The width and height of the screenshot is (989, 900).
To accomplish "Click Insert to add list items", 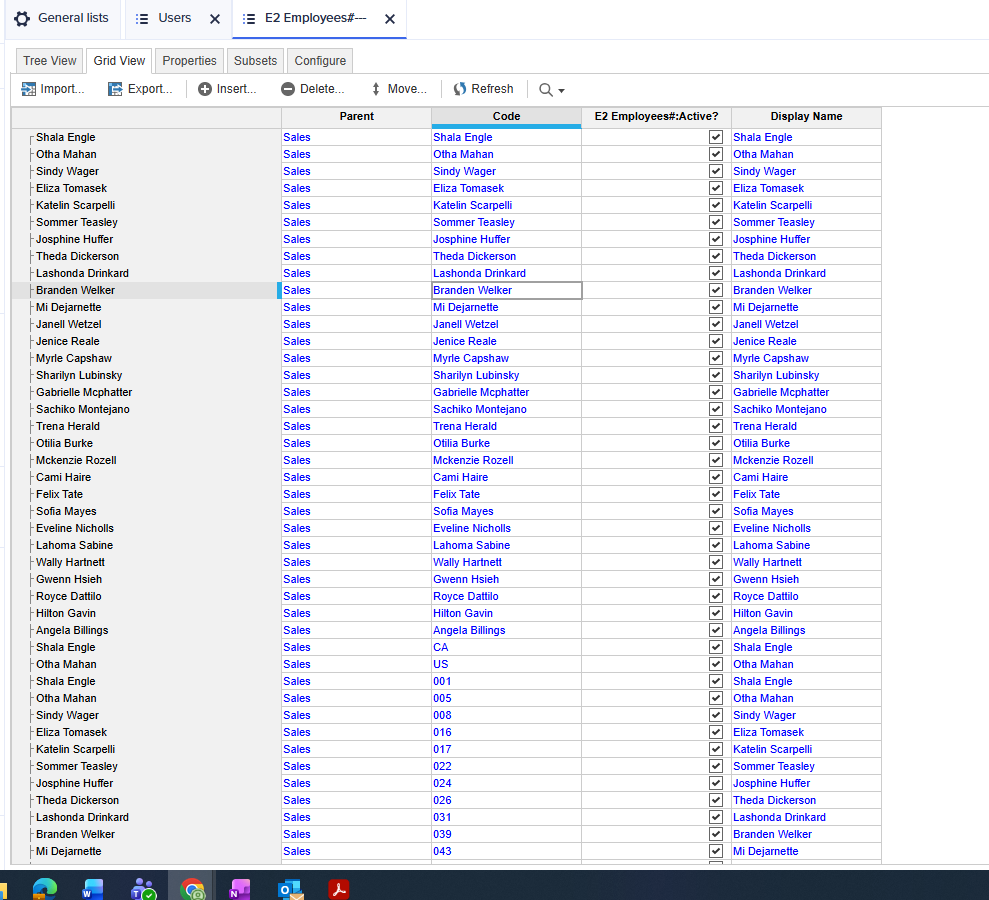I will [228, 89].
